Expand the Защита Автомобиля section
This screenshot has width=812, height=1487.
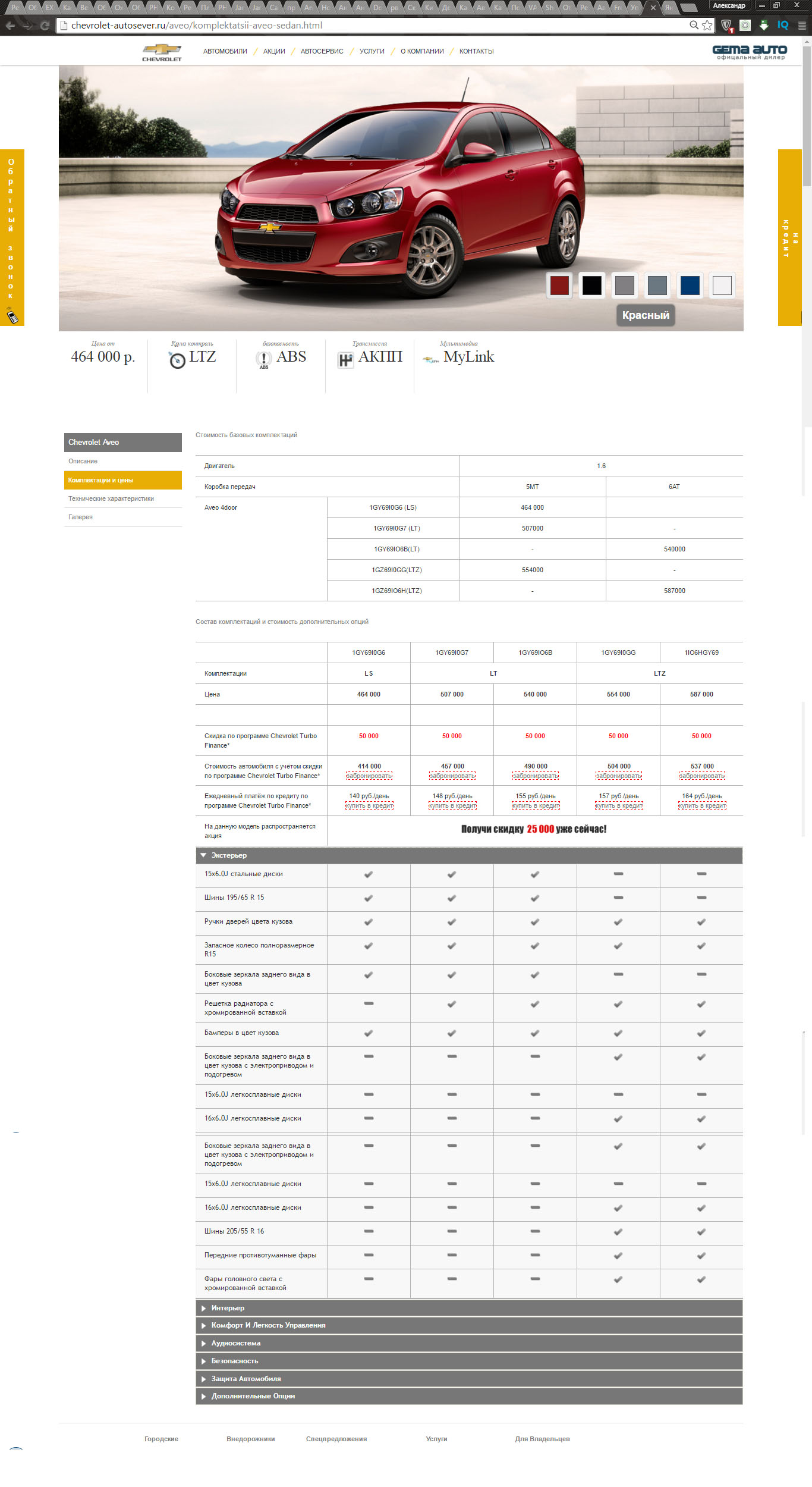469,1379
